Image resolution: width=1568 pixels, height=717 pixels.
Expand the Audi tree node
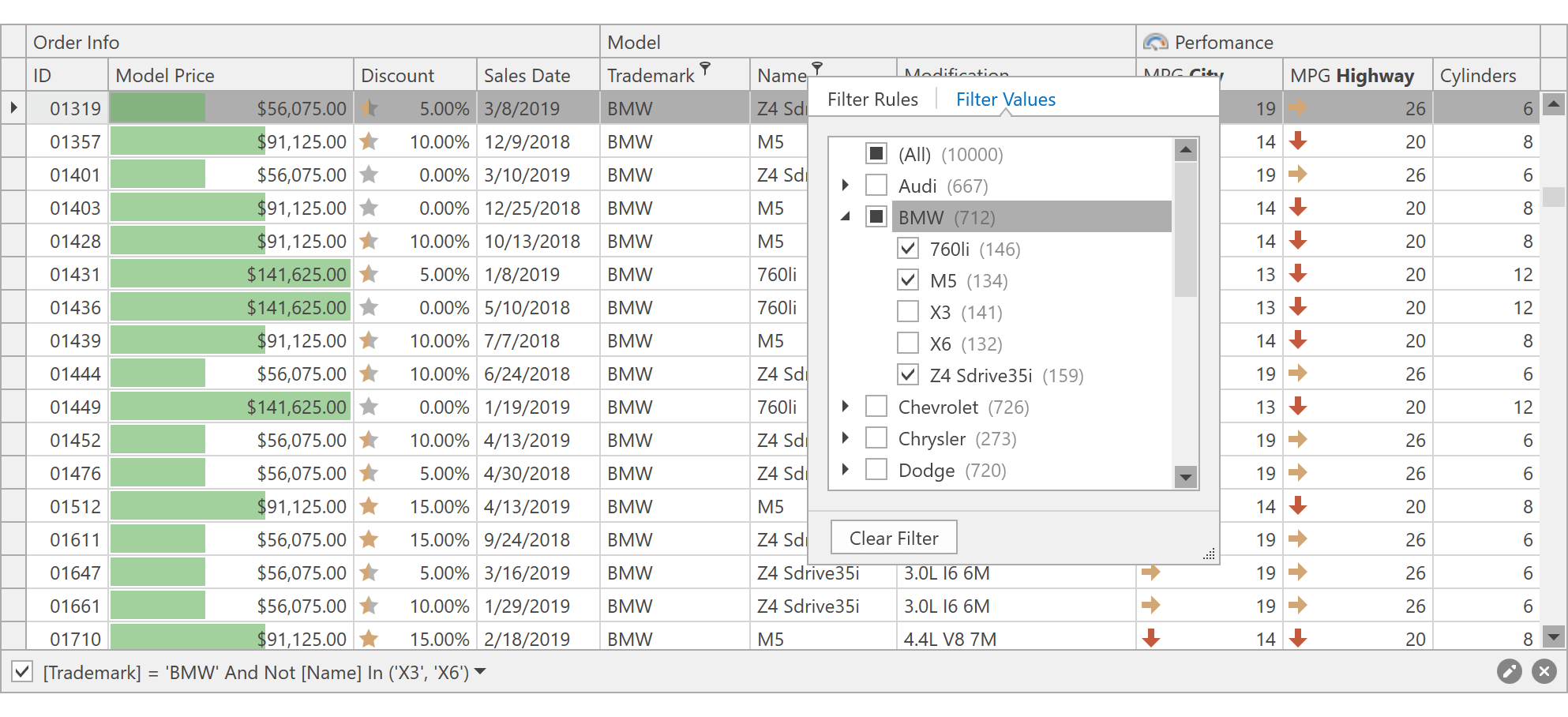(x=846, y=185)
